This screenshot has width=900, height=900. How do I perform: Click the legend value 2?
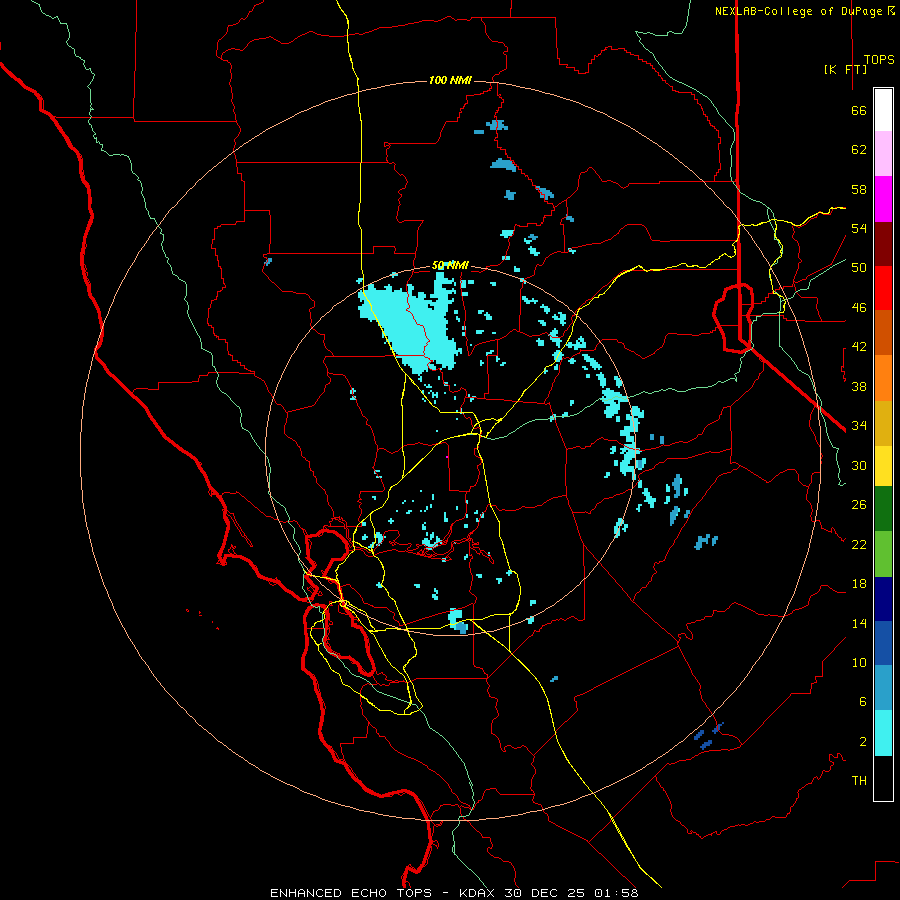(x=863, y=742)
